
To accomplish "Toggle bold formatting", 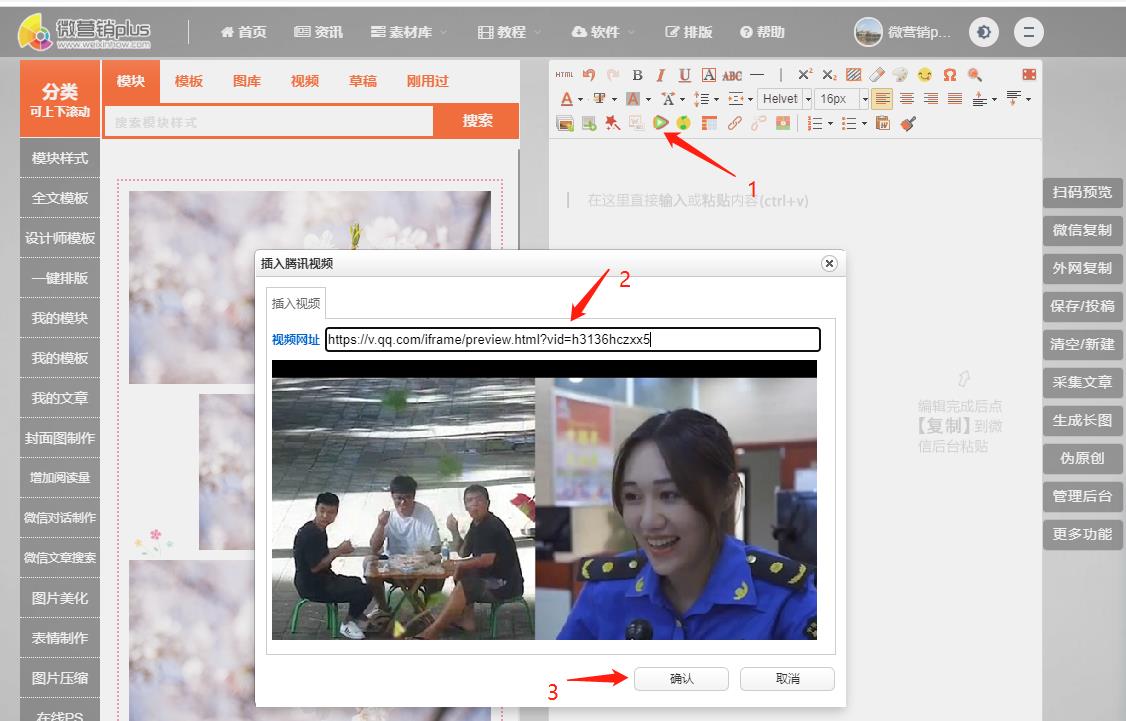I will [x=637, y=75].
